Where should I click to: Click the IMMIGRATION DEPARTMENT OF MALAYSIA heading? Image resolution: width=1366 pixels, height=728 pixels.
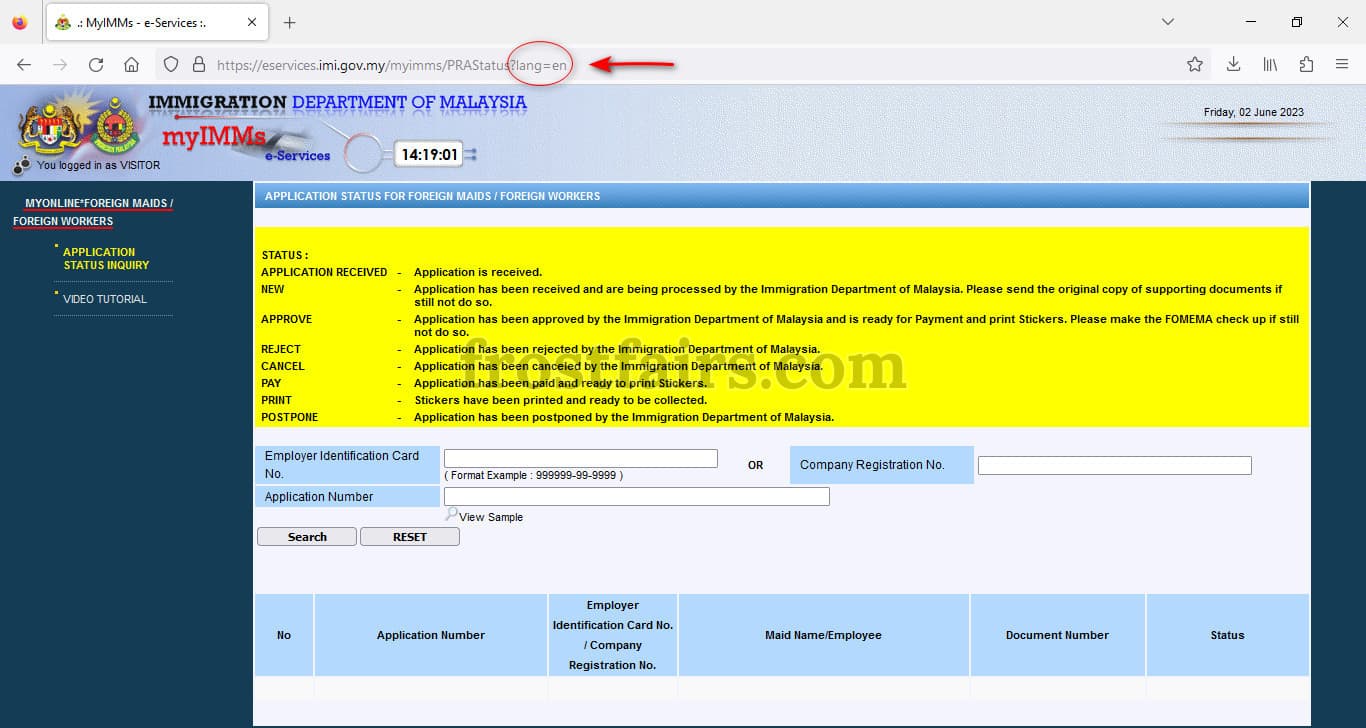337,102
